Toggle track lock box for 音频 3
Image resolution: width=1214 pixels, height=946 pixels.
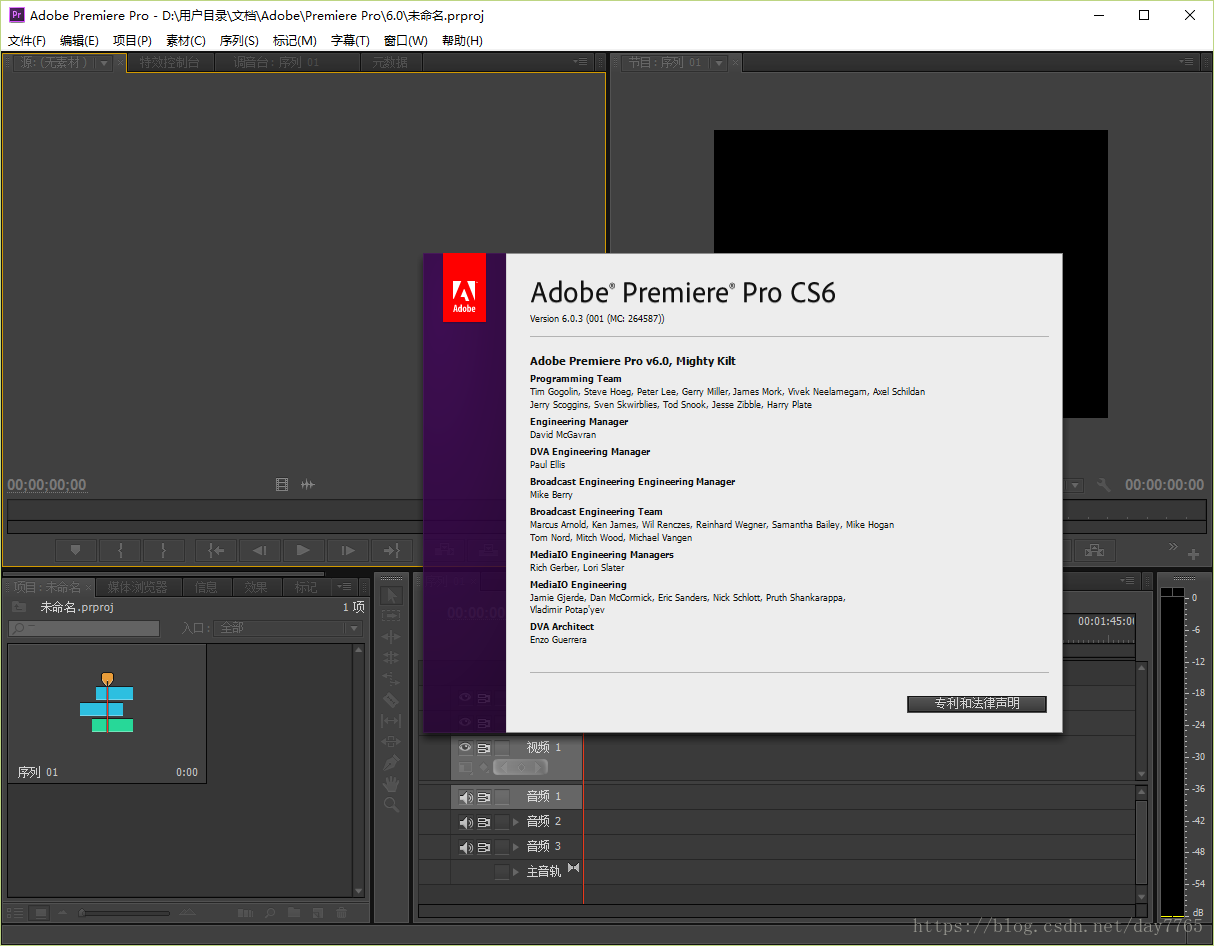(502, 847)
